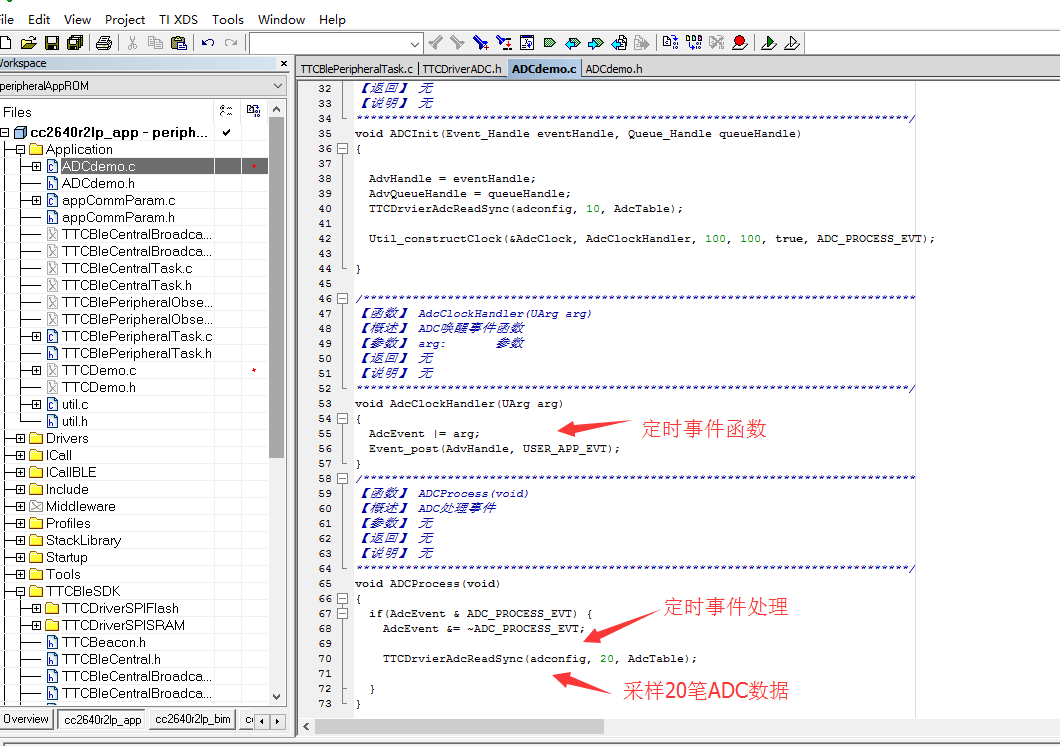The image size is (1060, 746).
Task: Expand the appCommParam.c node
Action: click(37, 200)
